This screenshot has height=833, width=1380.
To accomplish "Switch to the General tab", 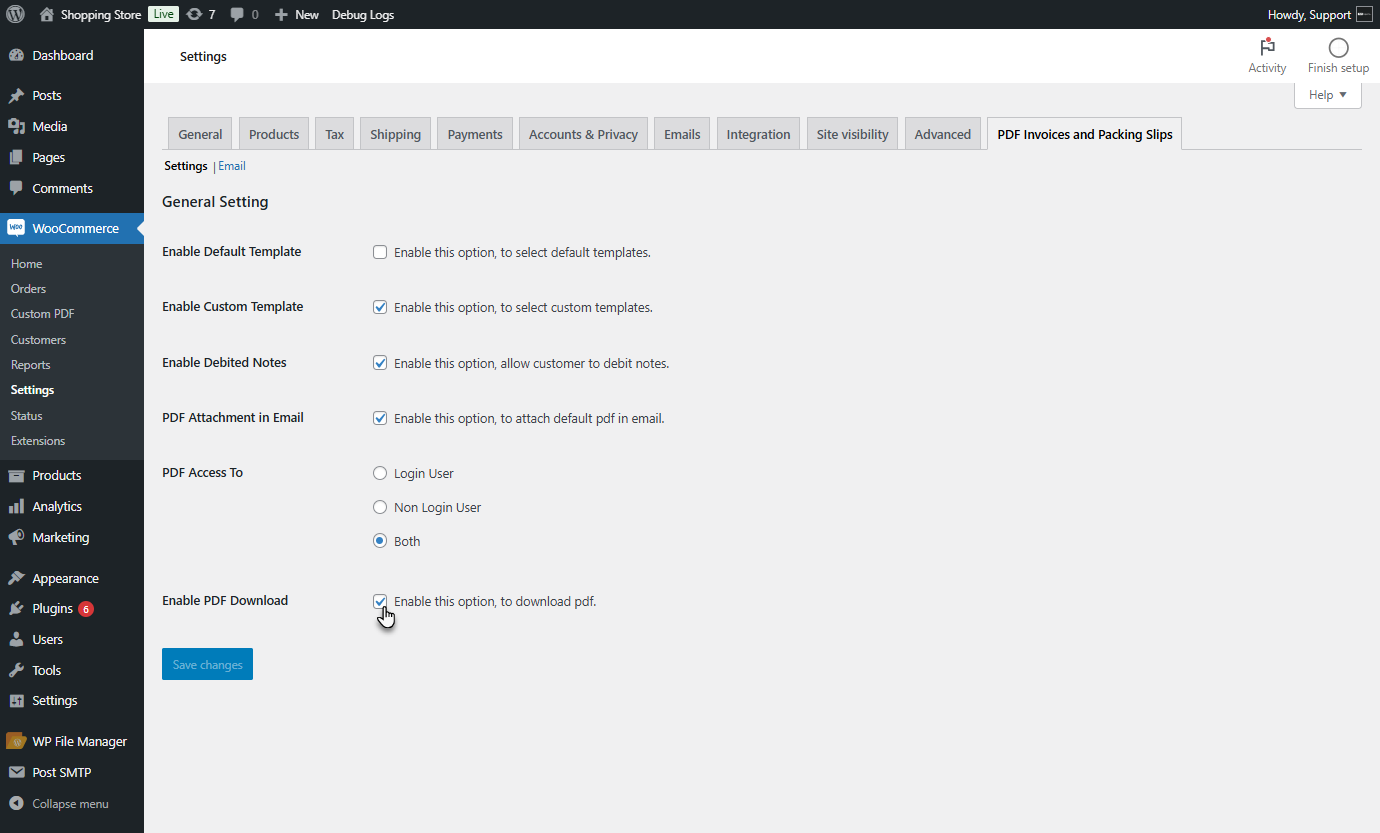I will 200,134.
